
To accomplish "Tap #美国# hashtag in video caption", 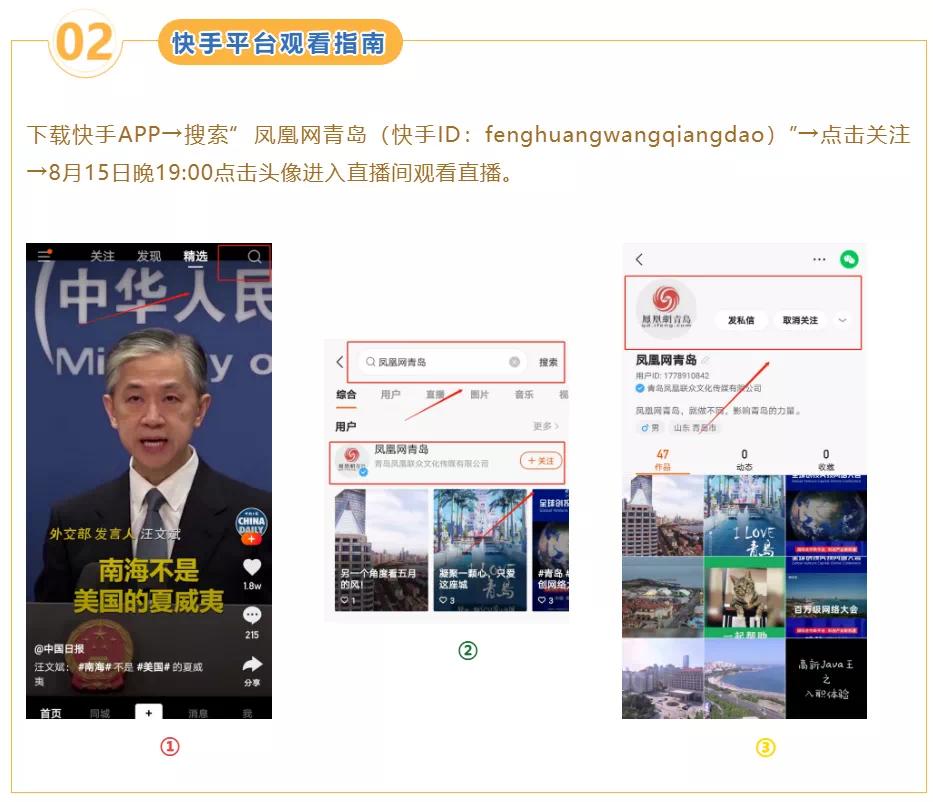I will tap(154, 667).
